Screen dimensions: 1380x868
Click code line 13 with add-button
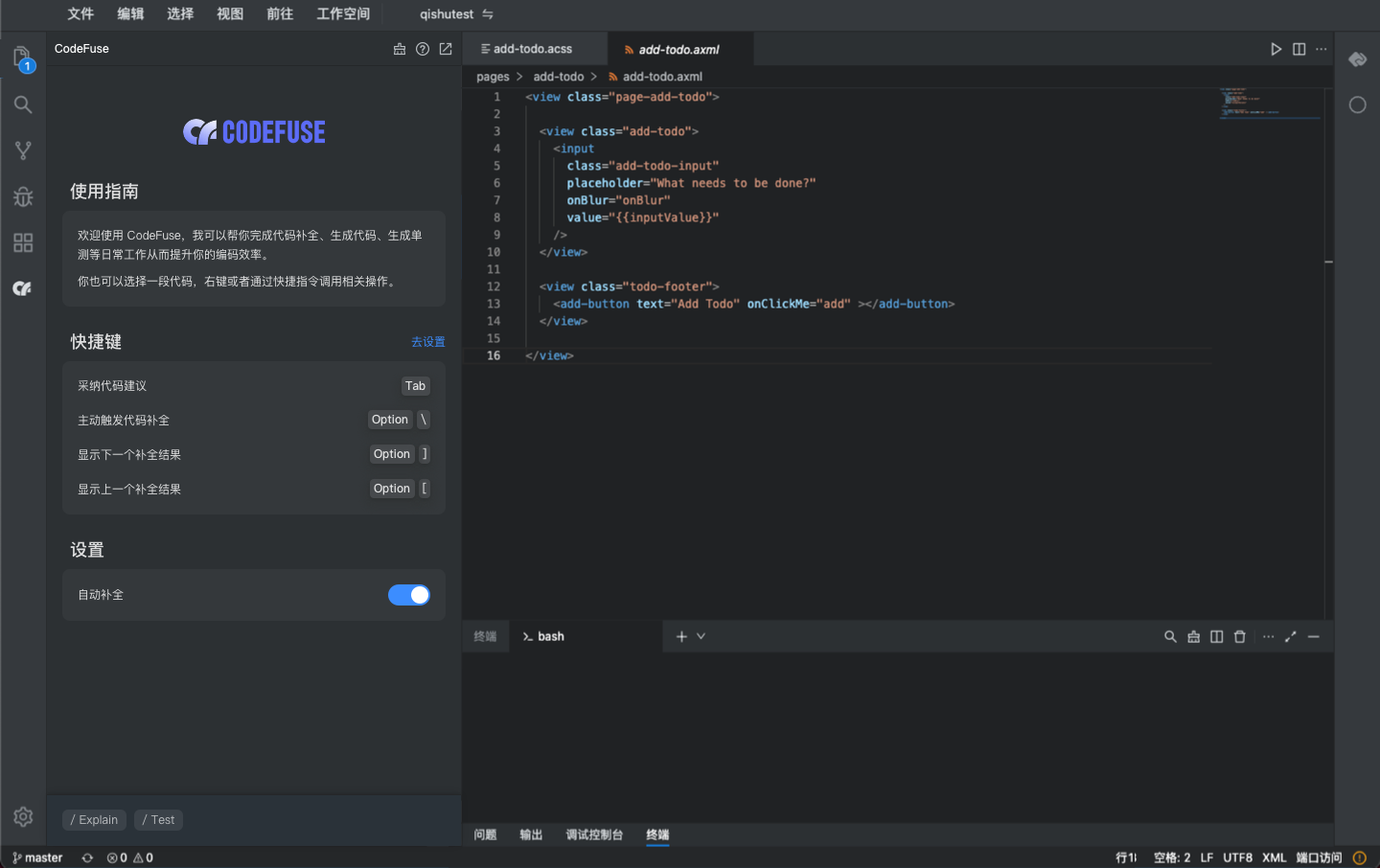click(x=753, y=304)
